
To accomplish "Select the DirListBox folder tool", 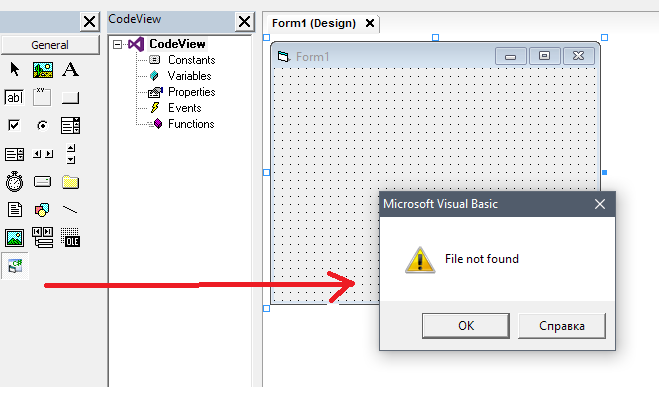I will pos(70,182).
